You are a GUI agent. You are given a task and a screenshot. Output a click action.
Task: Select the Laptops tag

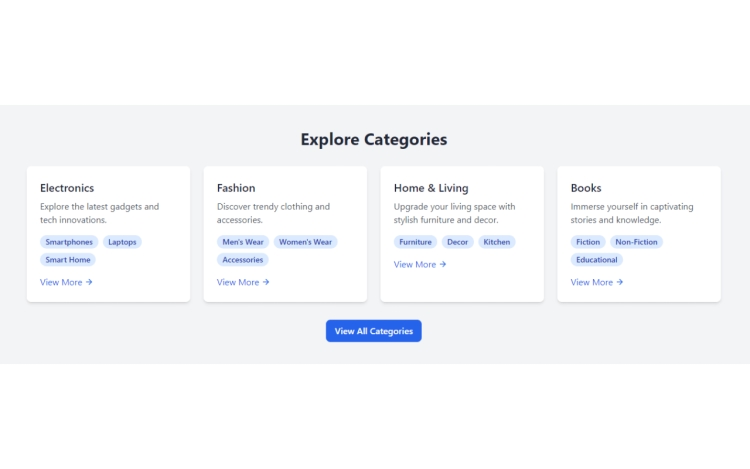(122, 242)
